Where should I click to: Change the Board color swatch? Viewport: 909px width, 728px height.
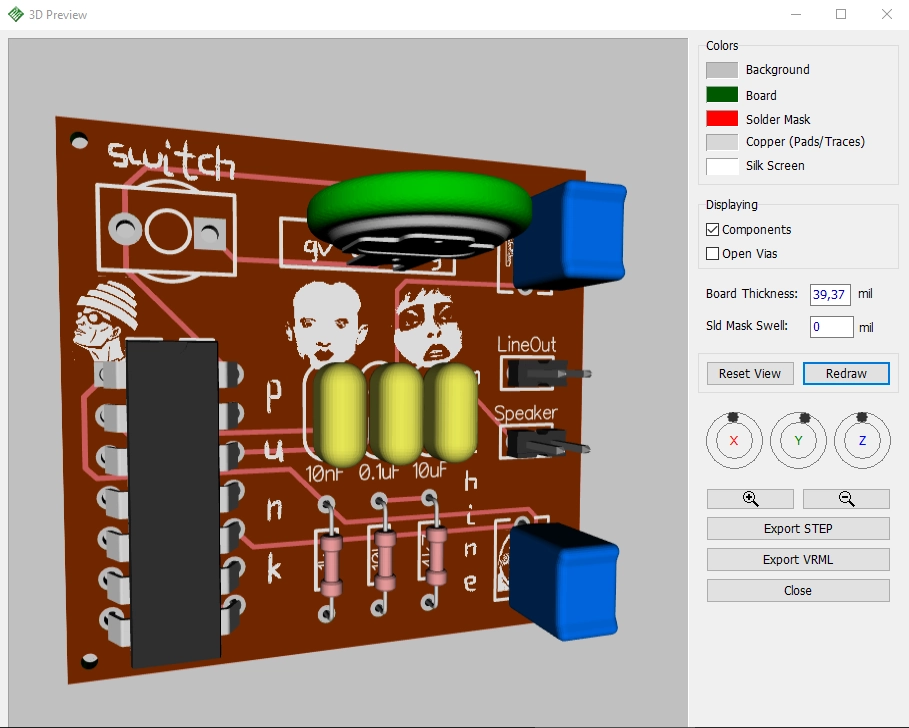[x=720, y=94]
